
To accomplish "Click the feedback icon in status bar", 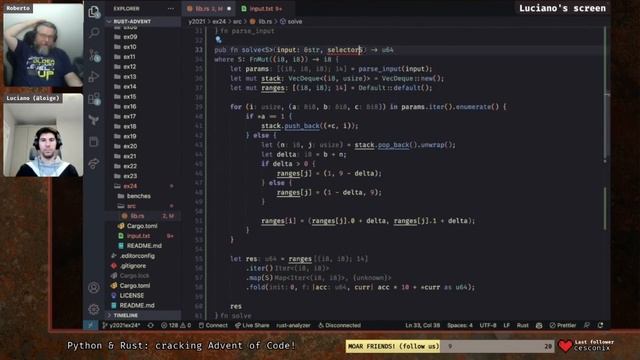I will pos(587,325).
